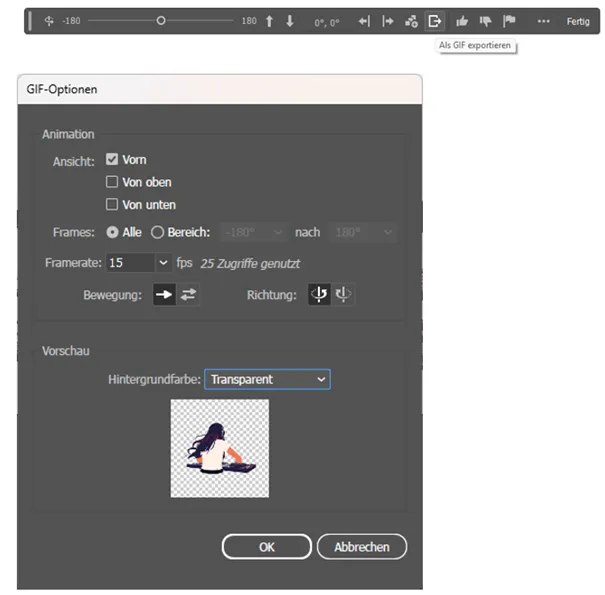Open the three-dots more options menu
Image resolution: width=605 pixels, height=595 pixels.
point(543,20)
